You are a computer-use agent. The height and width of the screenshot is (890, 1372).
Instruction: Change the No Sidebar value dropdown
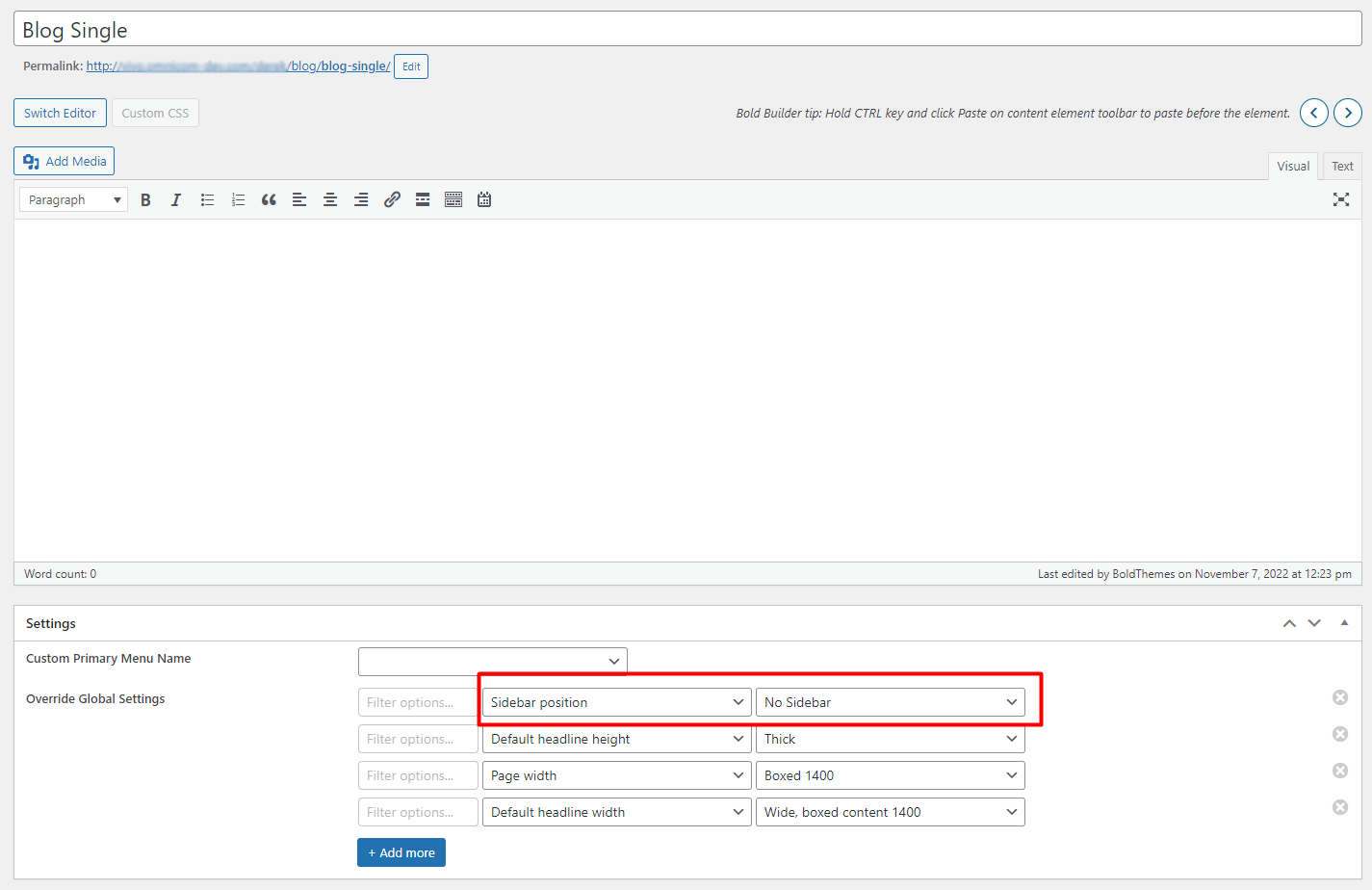pyautogui.click(x=891, y=702)
